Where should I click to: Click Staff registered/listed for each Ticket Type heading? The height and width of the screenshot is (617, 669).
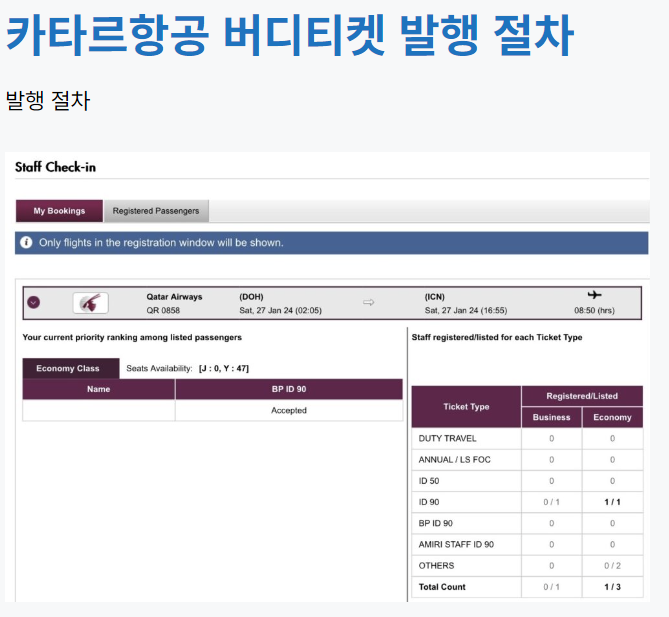tap(497, 338)
